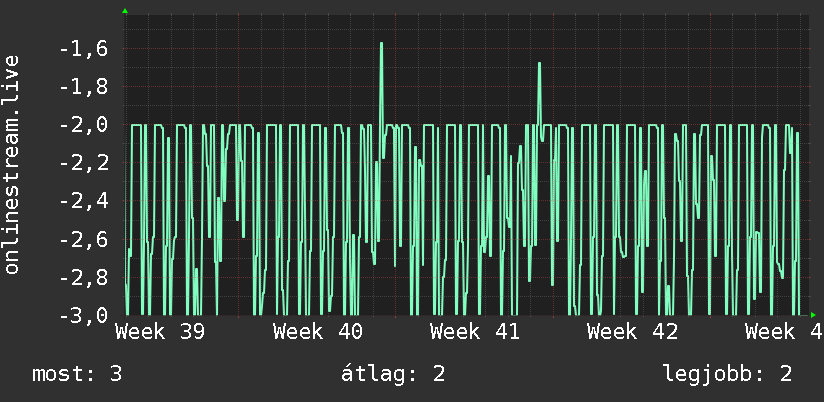Click the '-2,2' y-axis value

84,163
